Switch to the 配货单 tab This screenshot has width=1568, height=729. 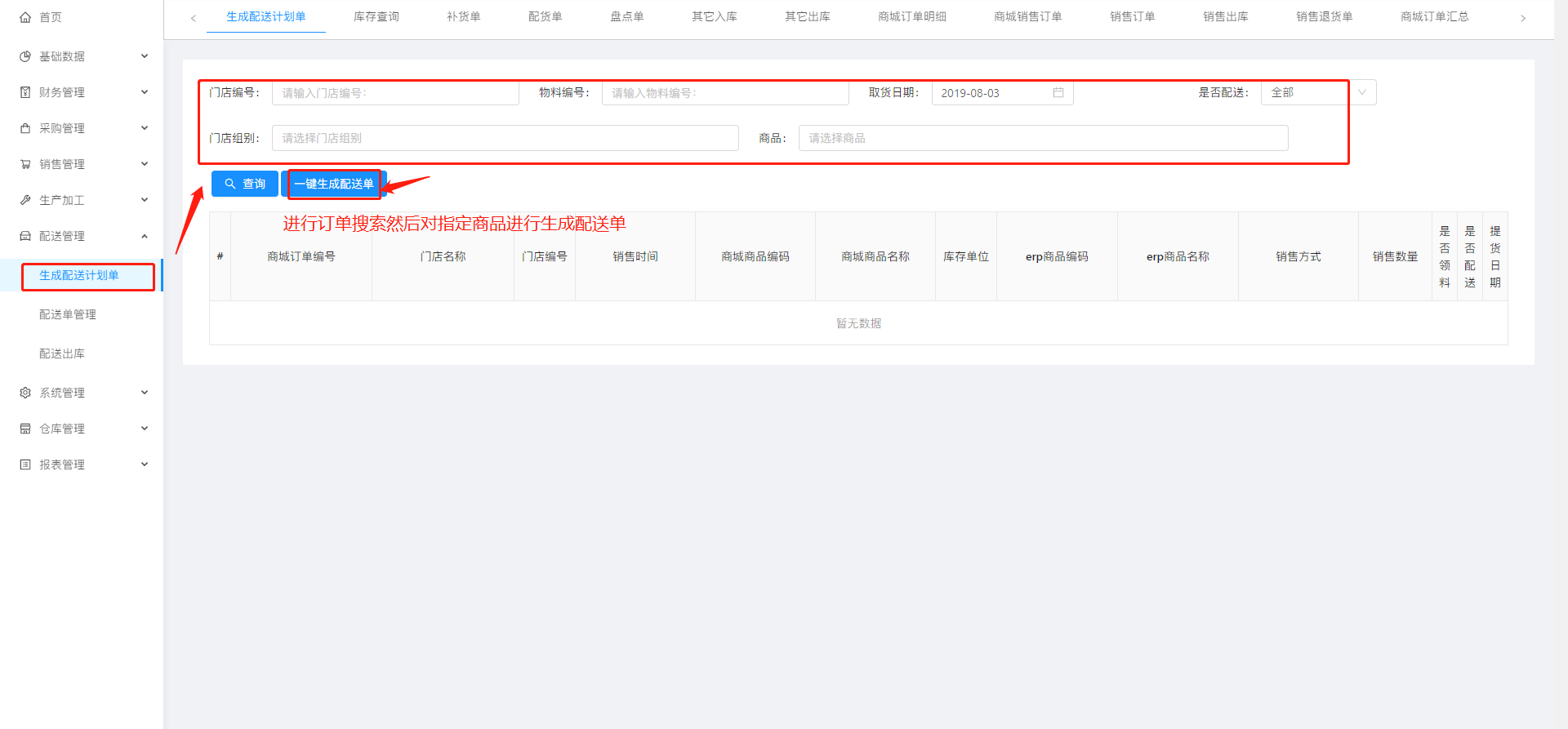[546, 16]
